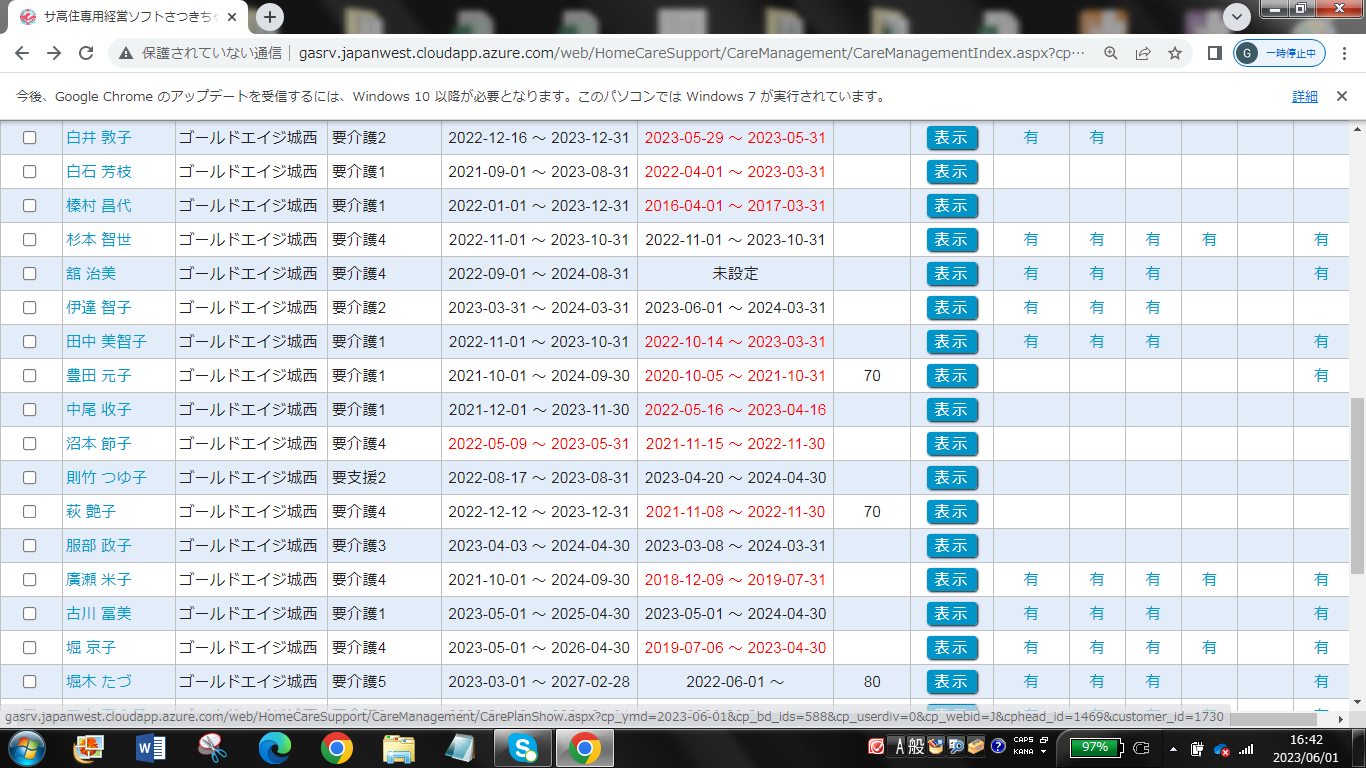Bookmark this page with the star icon
This screenshot has height=768, width=1366.
coord(1175,53)
